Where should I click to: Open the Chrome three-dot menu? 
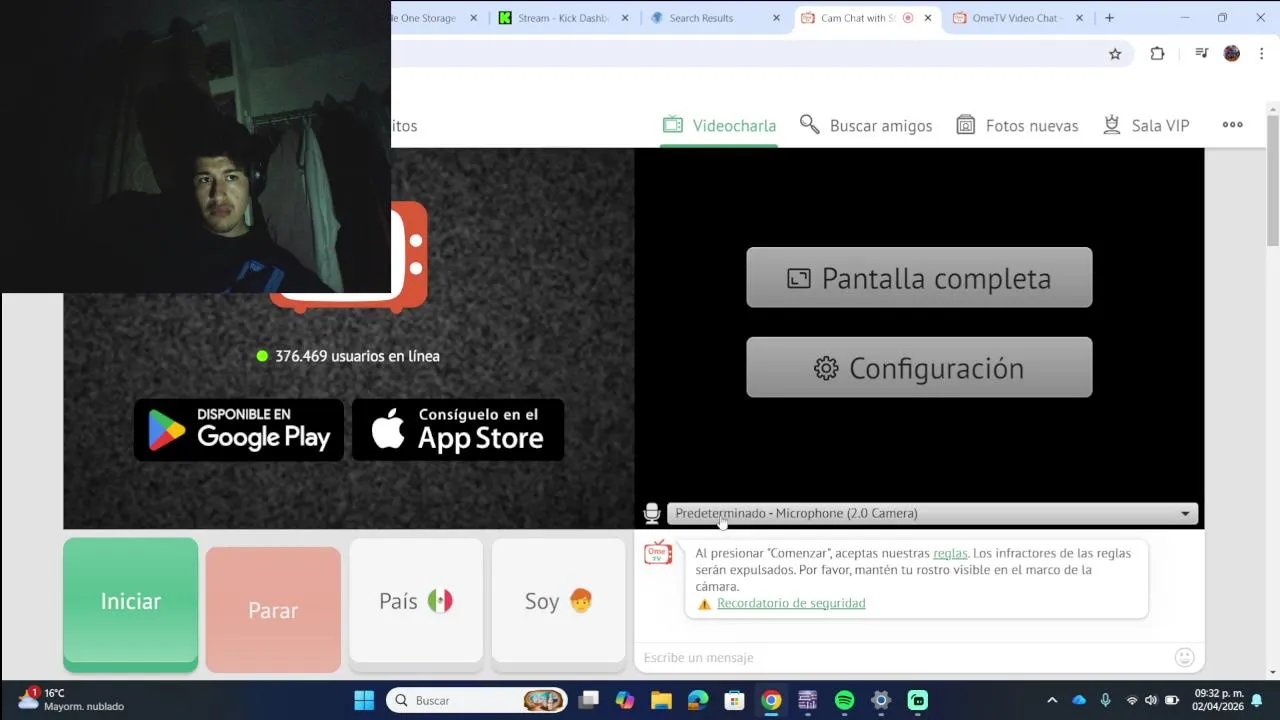pyautogui.click(x=1262, y=54)
